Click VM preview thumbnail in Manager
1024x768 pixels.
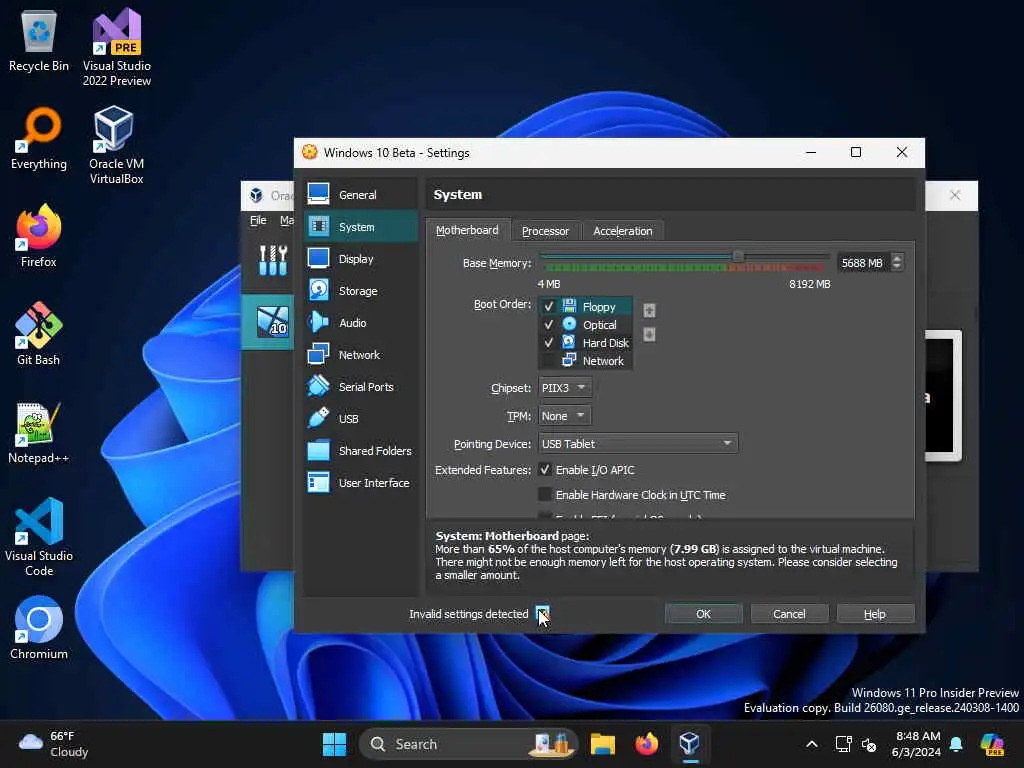pyautogui.click(x=943, y=396)
